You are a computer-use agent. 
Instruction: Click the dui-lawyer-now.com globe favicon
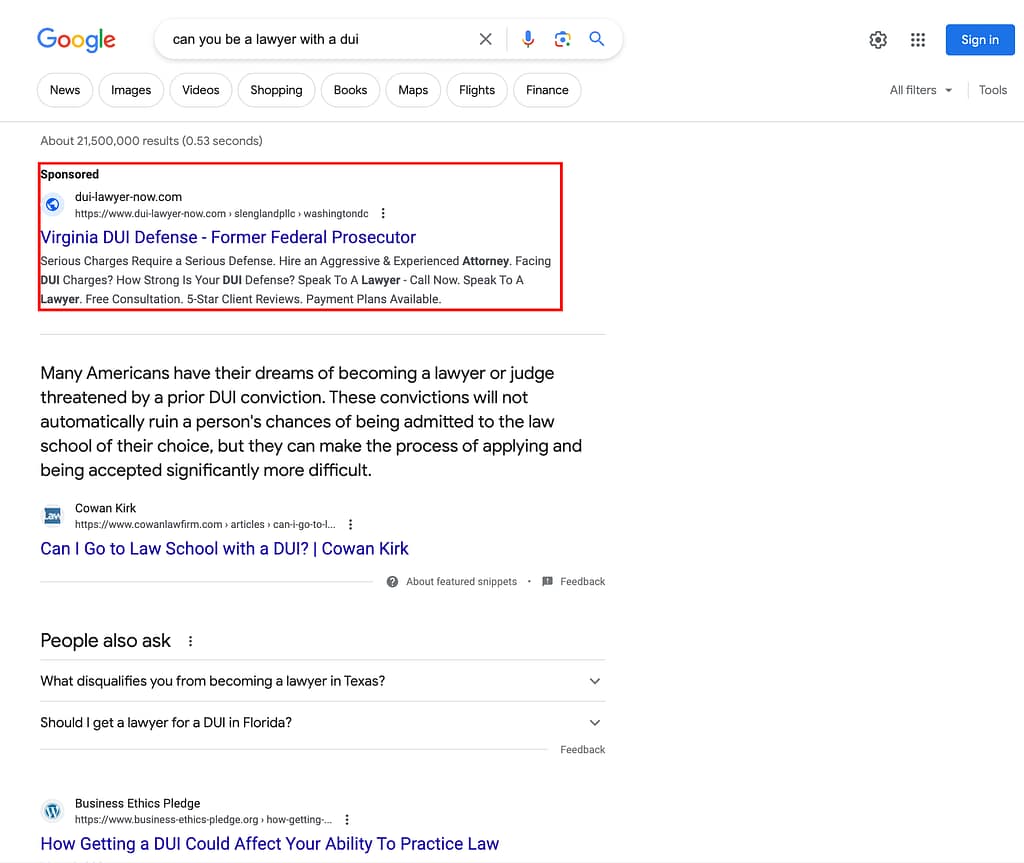tap(53, 204)
